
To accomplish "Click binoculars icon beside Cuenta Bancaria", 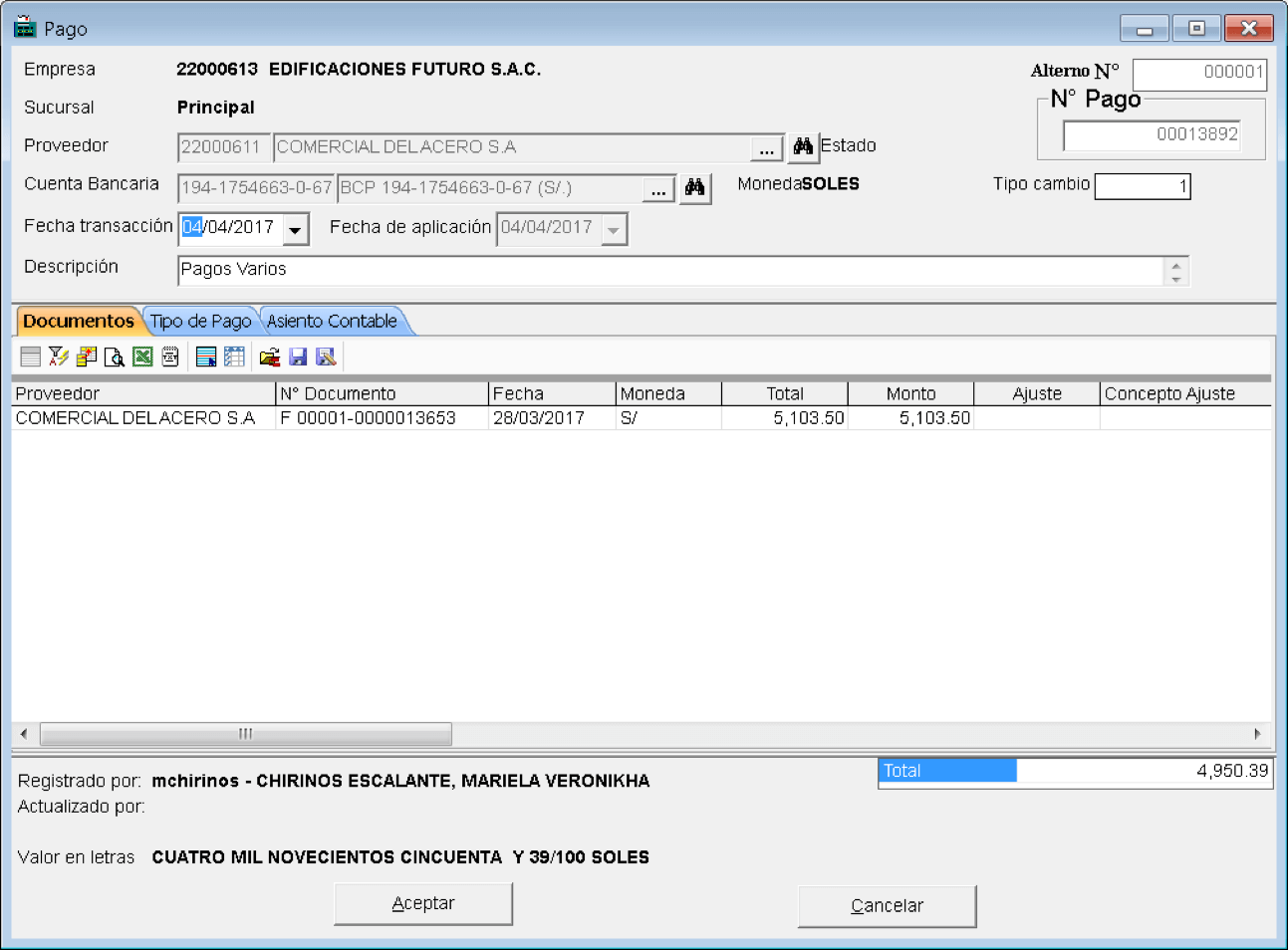I will click(x=695, y=188).
